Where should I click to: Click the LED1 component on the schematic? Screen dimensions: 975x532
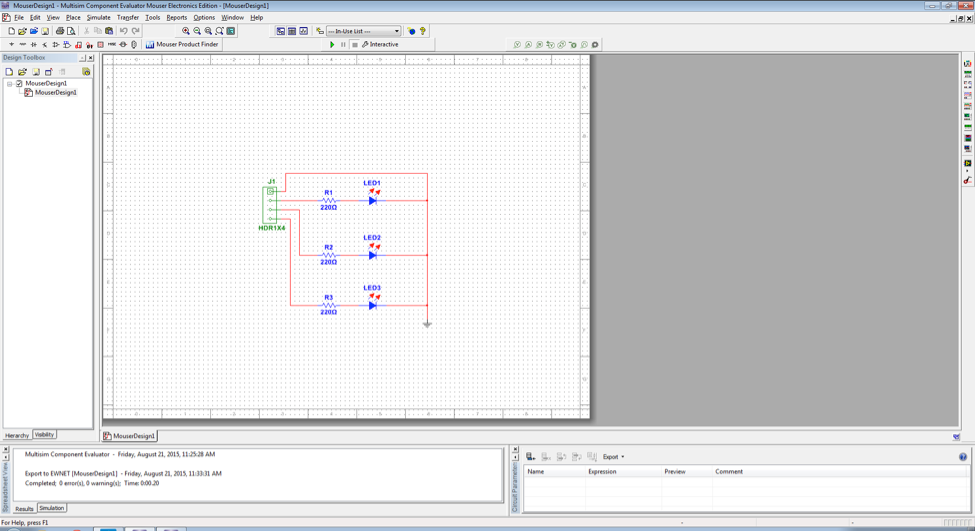click(372, 200)
